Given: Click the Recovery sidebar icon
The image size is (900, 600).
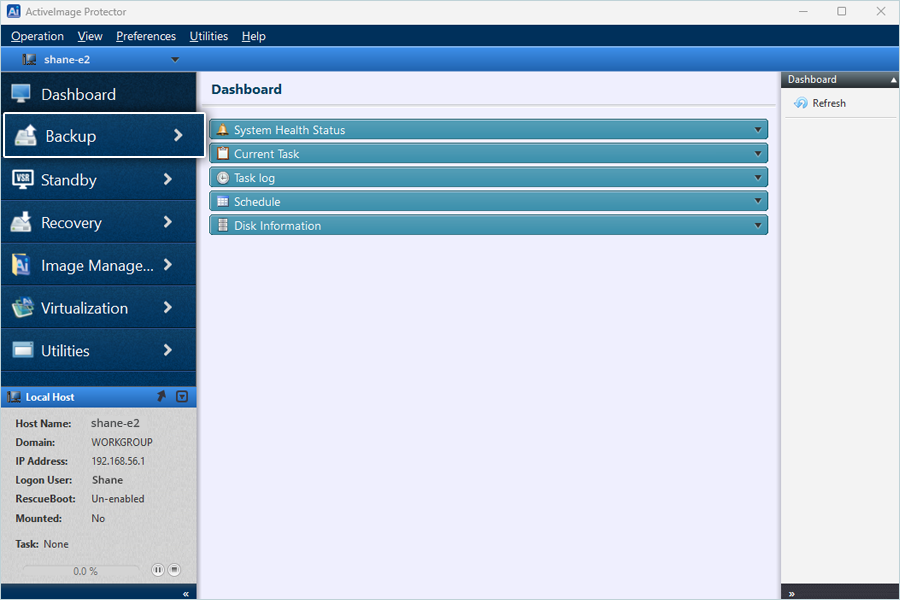Looking at the screenshot, I should (21, 222).
